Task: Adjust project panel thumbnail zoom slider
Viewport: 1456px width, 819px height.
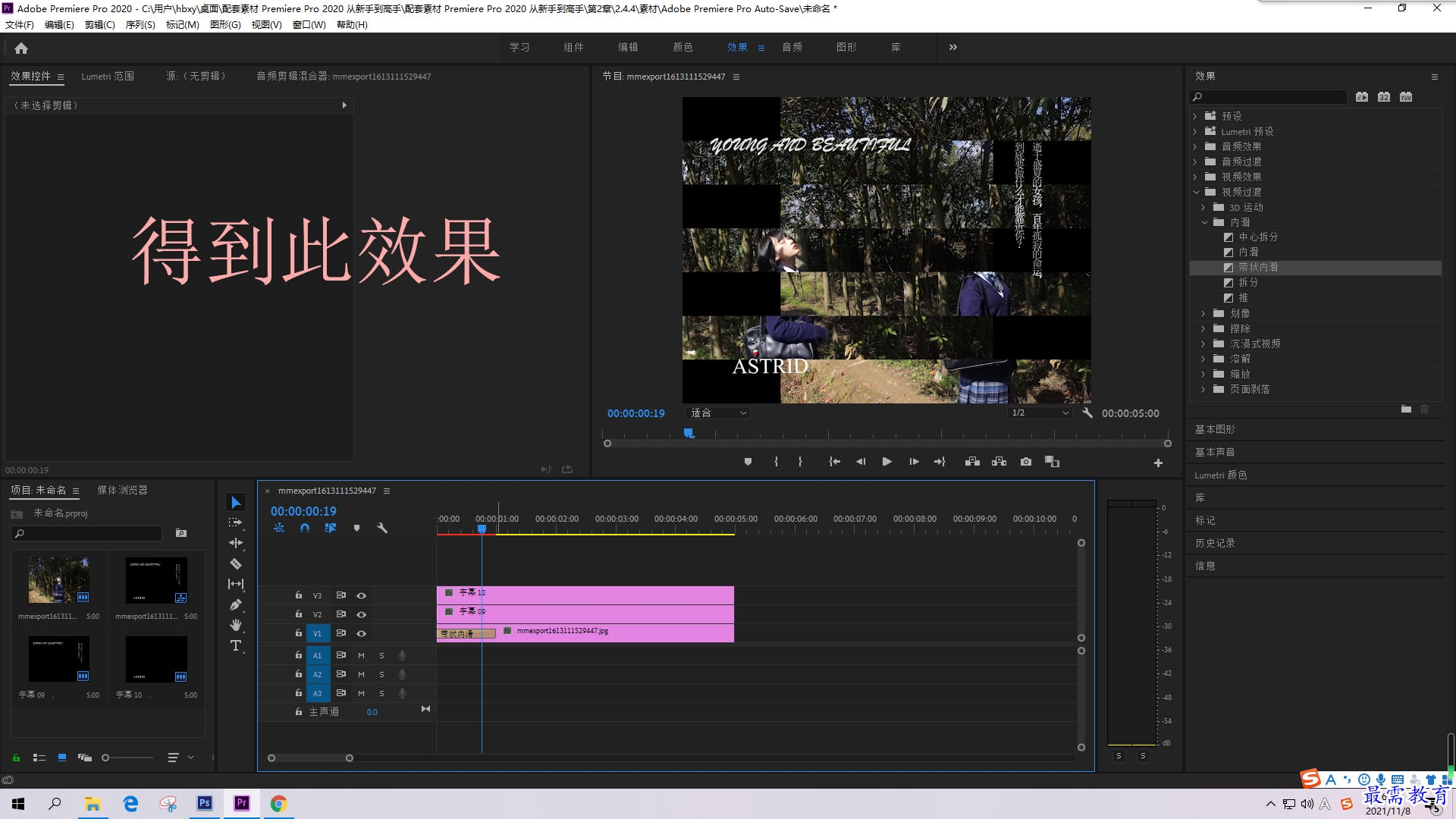Action: point(105,758)
